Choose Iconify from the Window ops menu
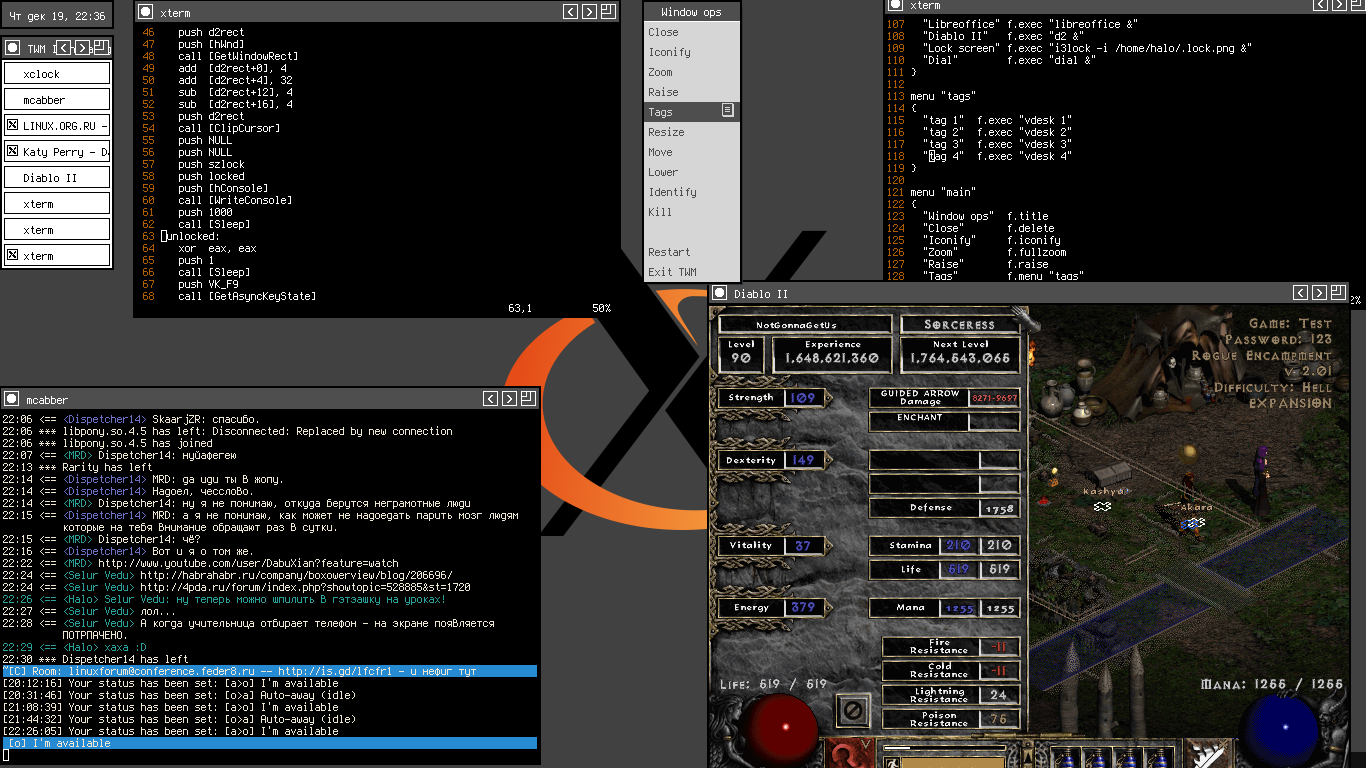This screenshot has width=1366, height=768. click(692, 52)
